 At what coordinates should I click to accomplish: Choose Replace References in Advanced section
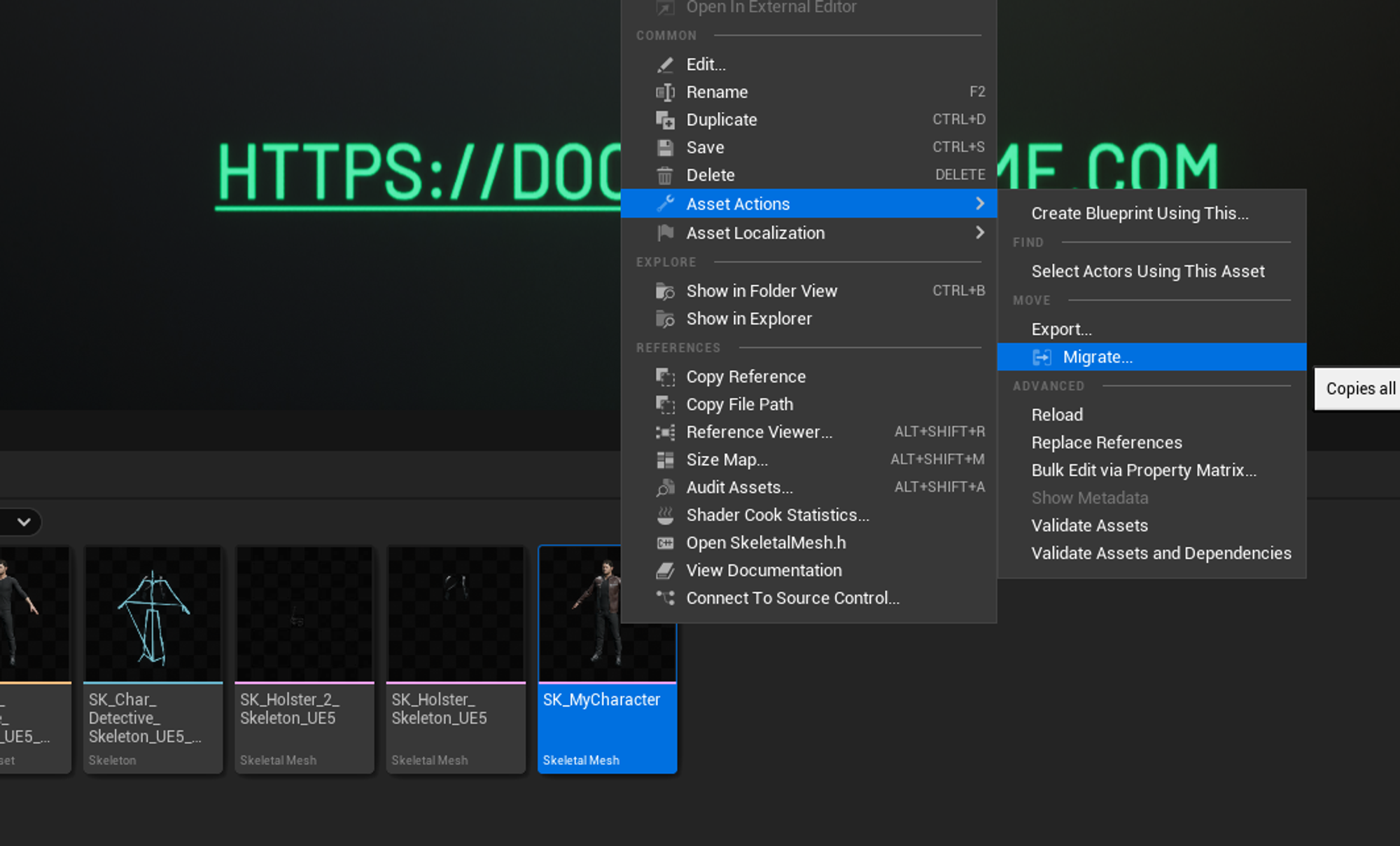click(x=1106, y=443)
